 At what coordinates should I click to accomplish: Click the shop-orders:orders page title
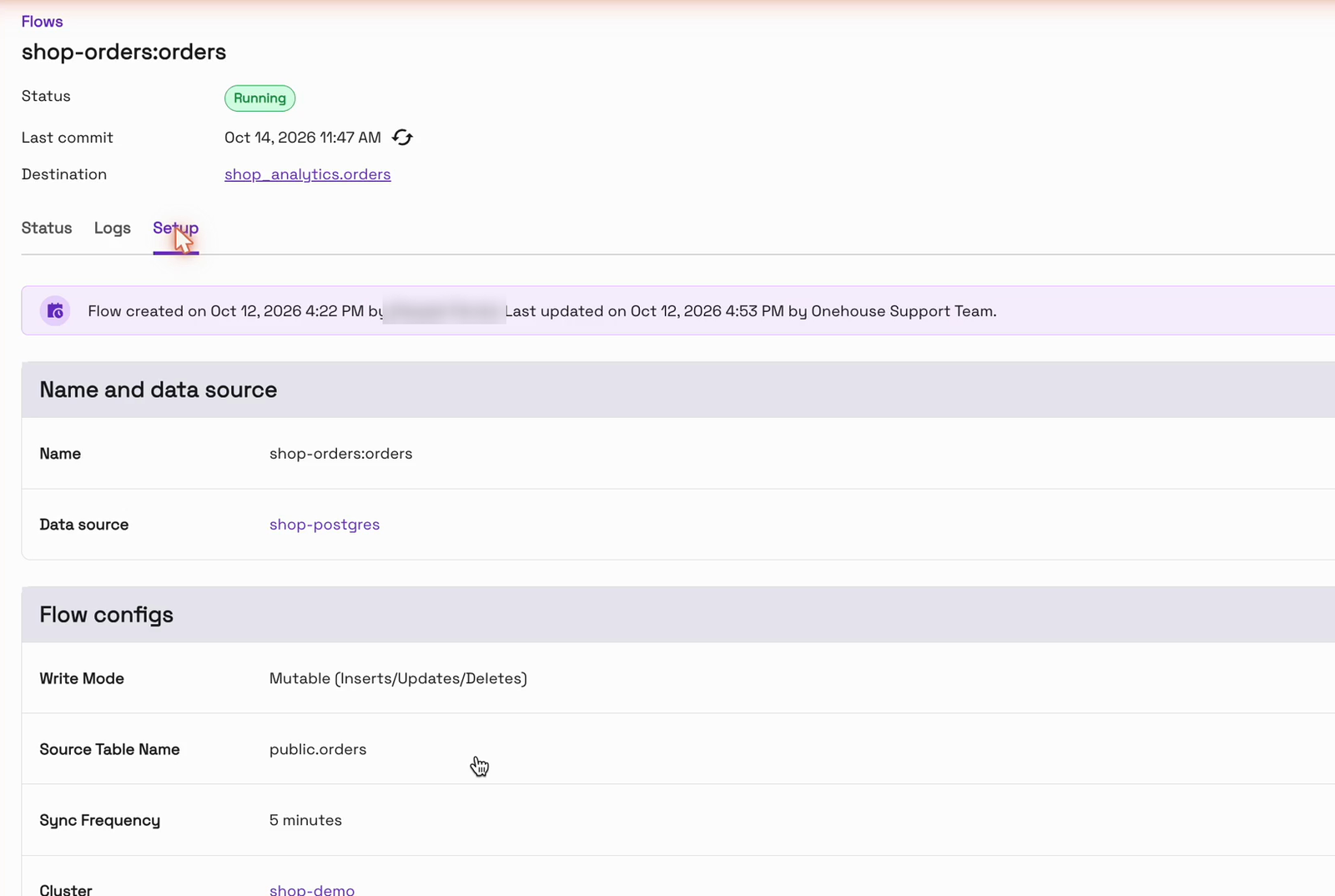pos(123,52)
